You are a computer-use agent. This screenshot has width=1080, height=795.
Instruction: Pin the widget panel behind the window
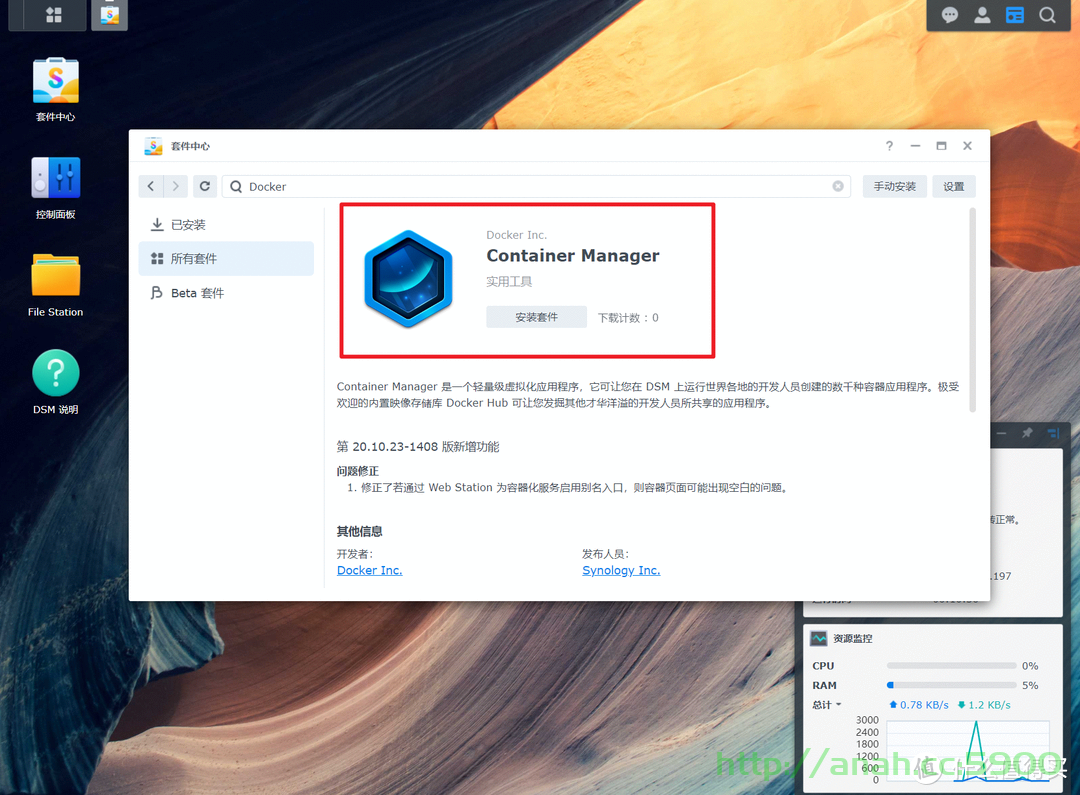pyautogui.click(x=1027, y=433)
